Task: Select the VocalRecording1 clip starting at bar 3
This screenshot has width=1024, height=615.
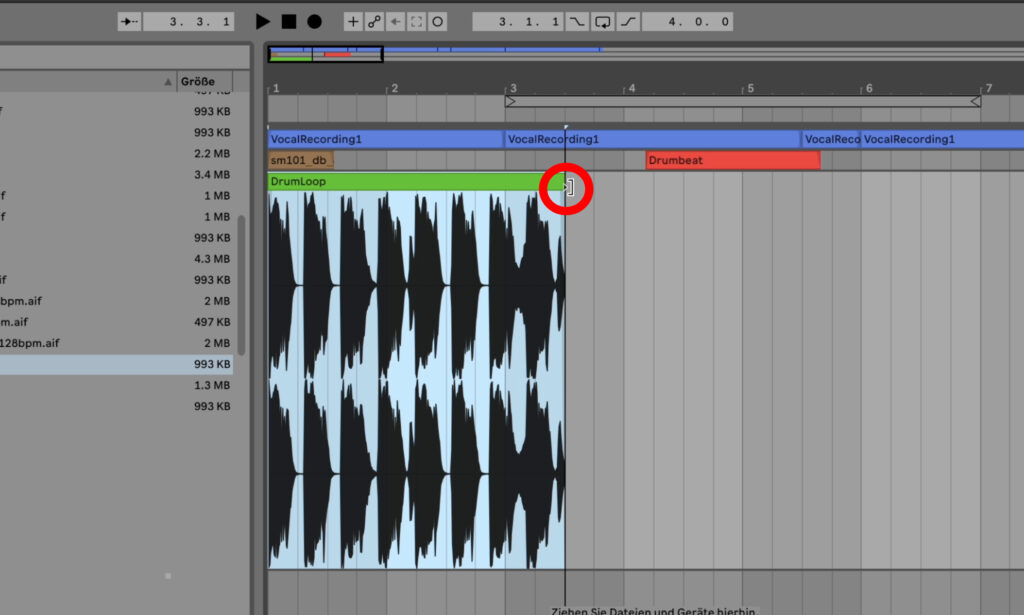Action: pos(652,139)
